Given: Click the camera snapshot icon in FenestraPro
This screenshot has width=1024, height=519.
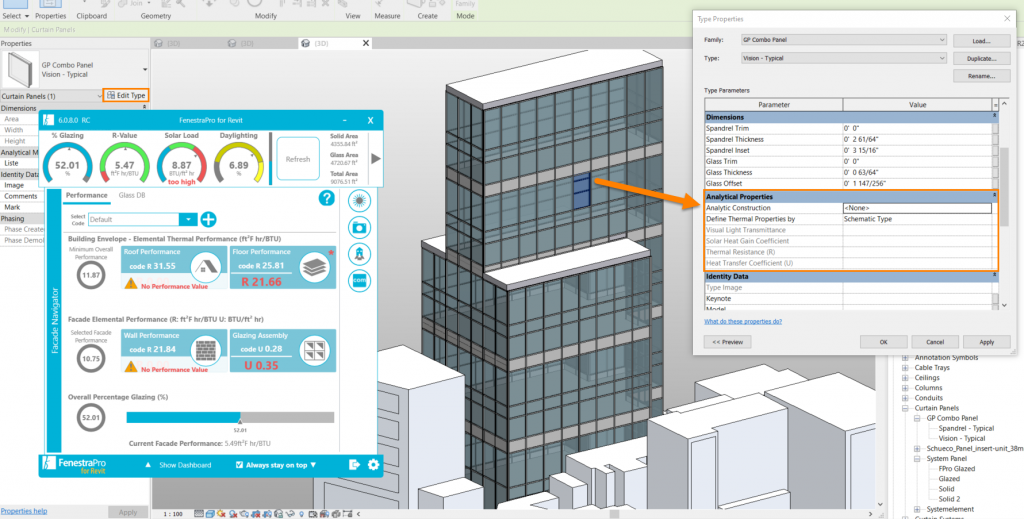Looking at the screenshot, I should coord(359,228).
